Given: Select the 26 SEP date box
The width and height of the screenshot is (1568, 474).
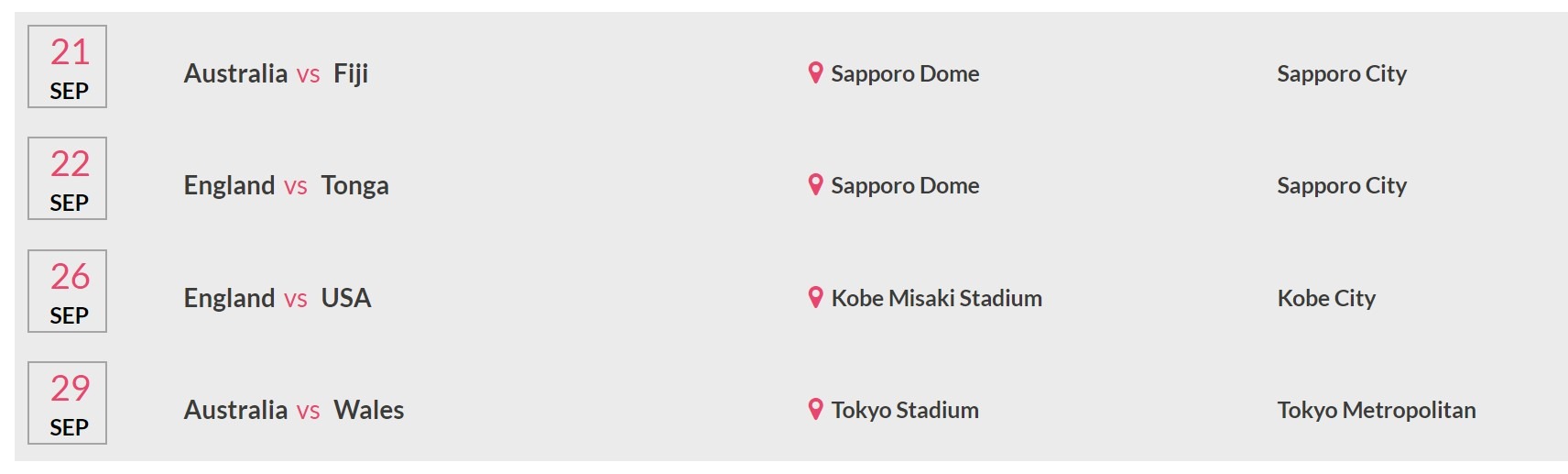Looking at the screenshot, I should click(68, 292).
